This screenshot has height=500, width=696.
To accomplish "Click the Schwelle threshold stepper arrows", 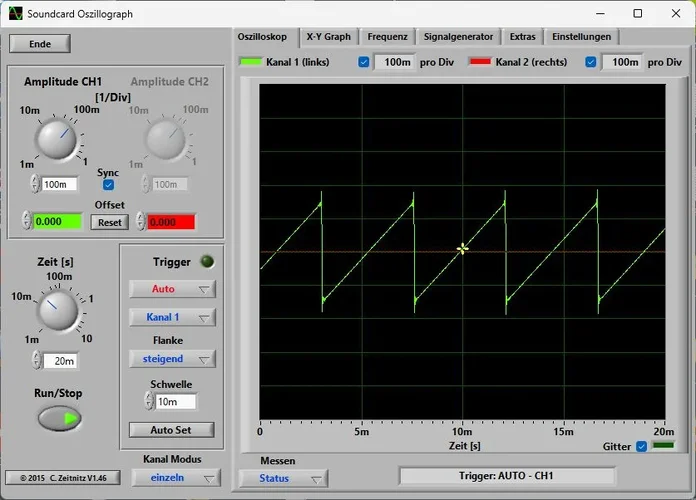I will (x=149, y=401).
